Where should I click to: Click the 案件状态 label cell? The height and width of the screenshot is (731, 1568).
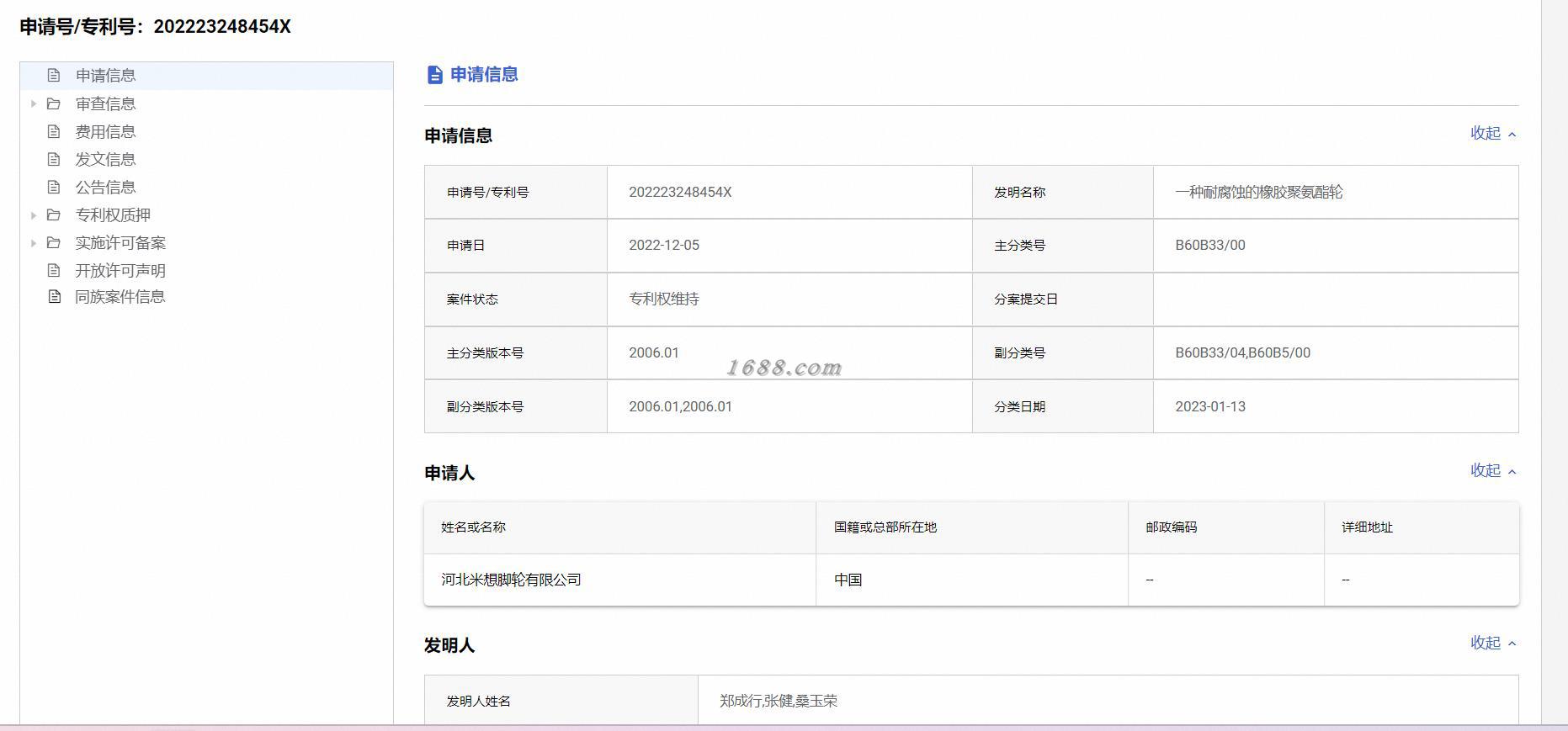(x=516, y=299)
